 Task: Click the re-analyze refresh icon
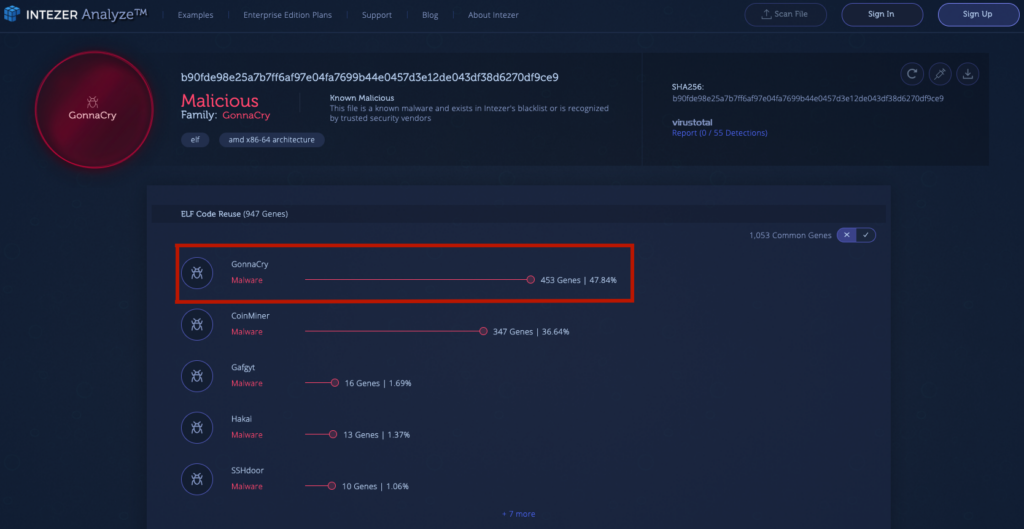(x=912, y=74)
